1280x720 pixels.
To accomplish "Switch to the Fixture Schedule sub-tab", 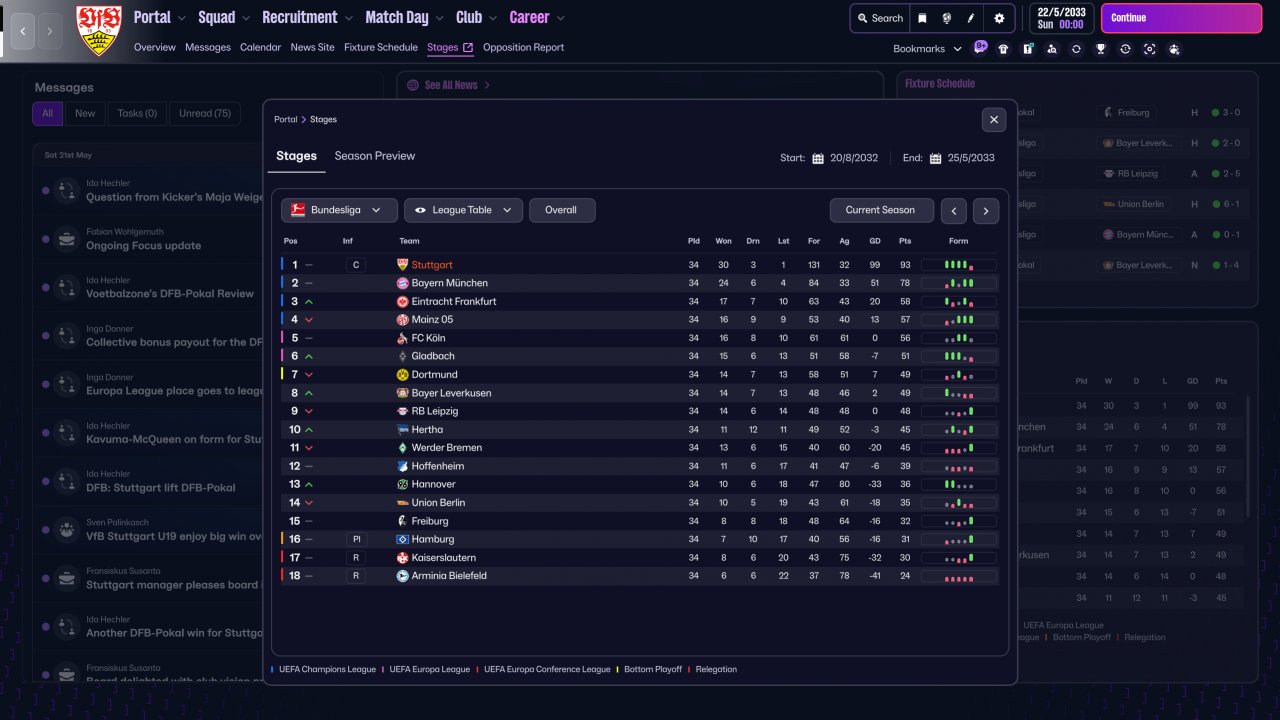I will coord(381,47).
